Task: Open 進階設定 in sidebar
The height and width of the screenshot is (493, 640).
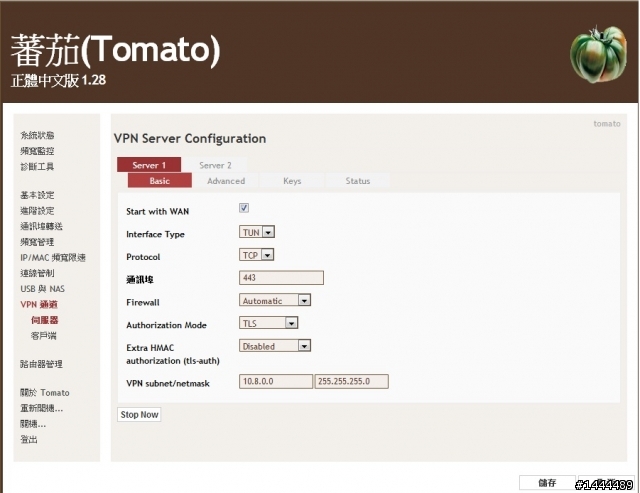Action: coord(37,210)
